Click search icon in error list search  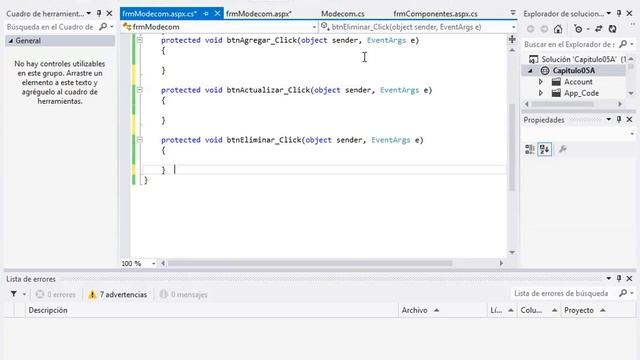623,293
